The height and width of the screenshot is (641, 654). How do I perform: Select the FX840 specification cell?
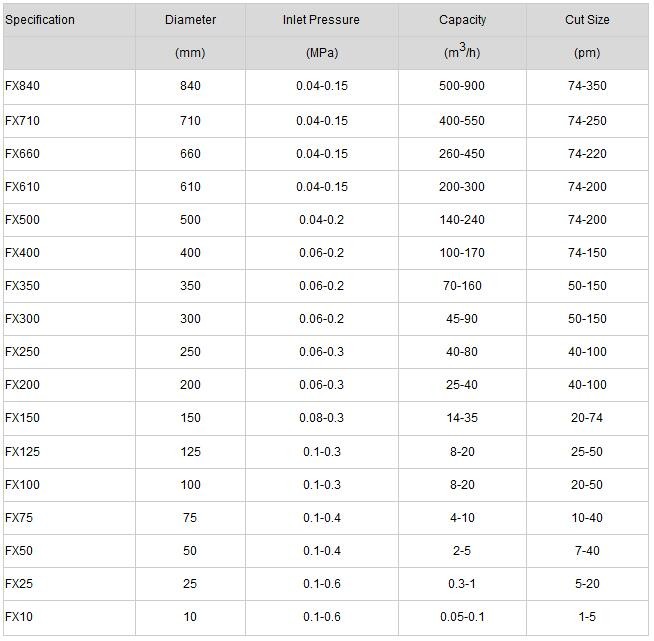(22, 86)
